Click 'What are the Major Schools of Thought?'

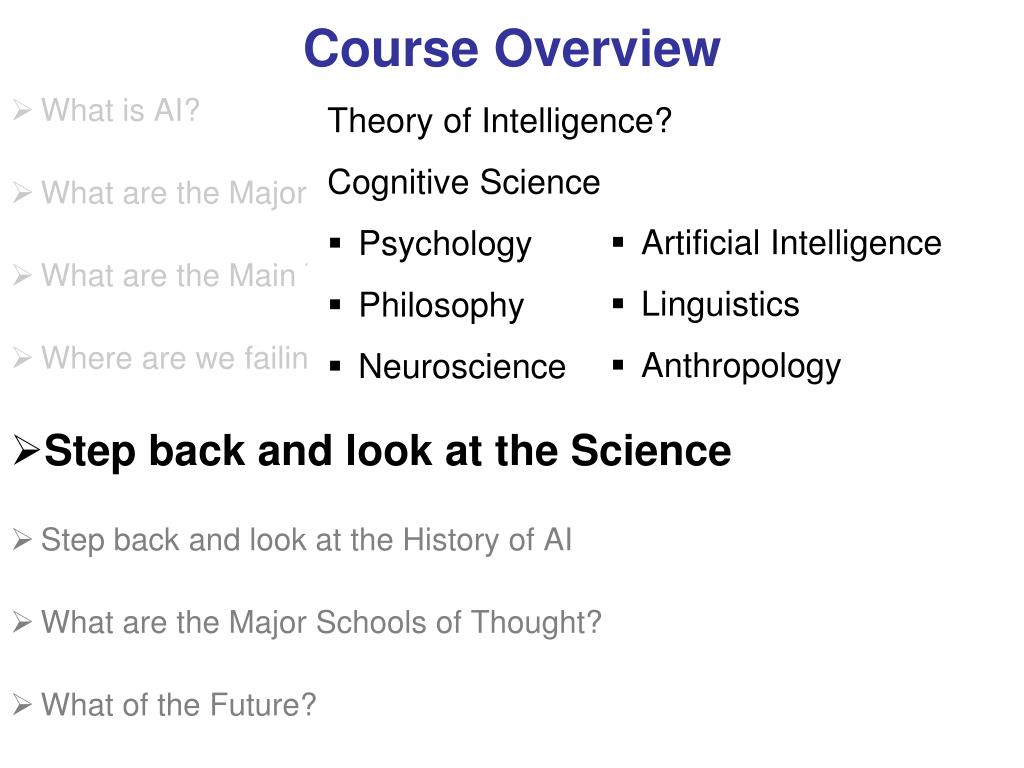pyautogui.click(x=321, y=623)
